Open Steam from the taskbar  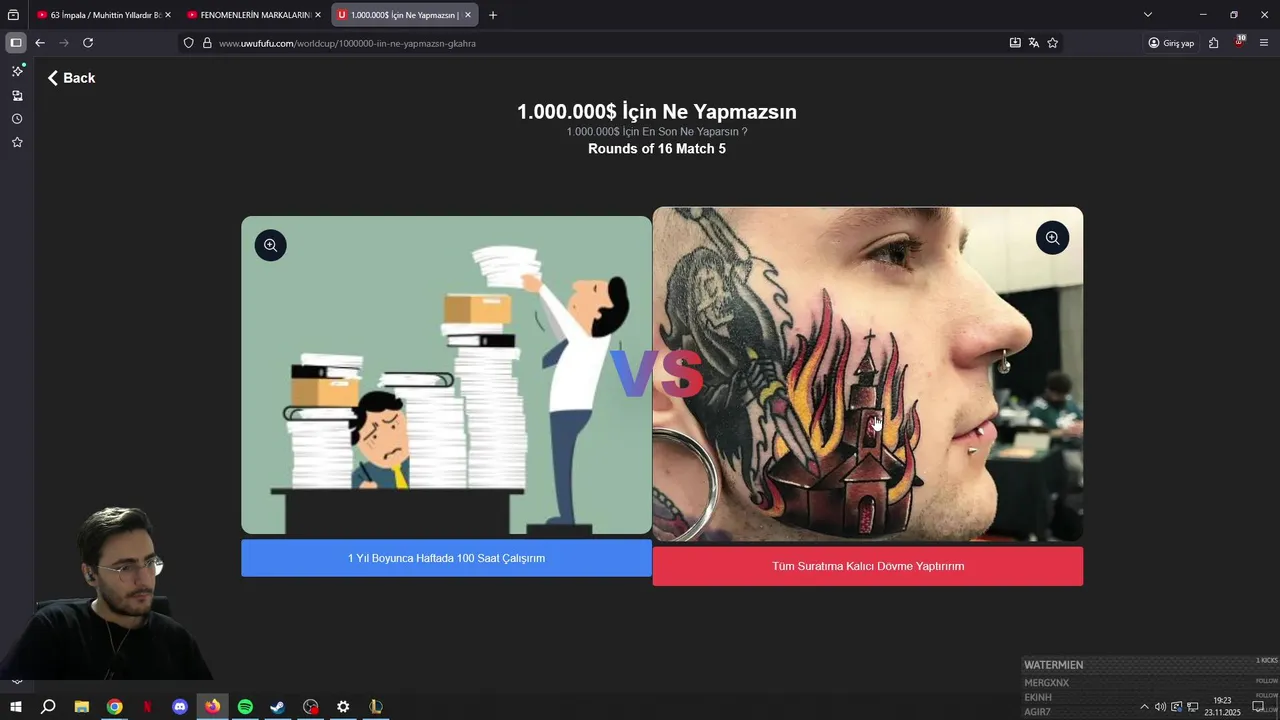(x=278, y=707)
